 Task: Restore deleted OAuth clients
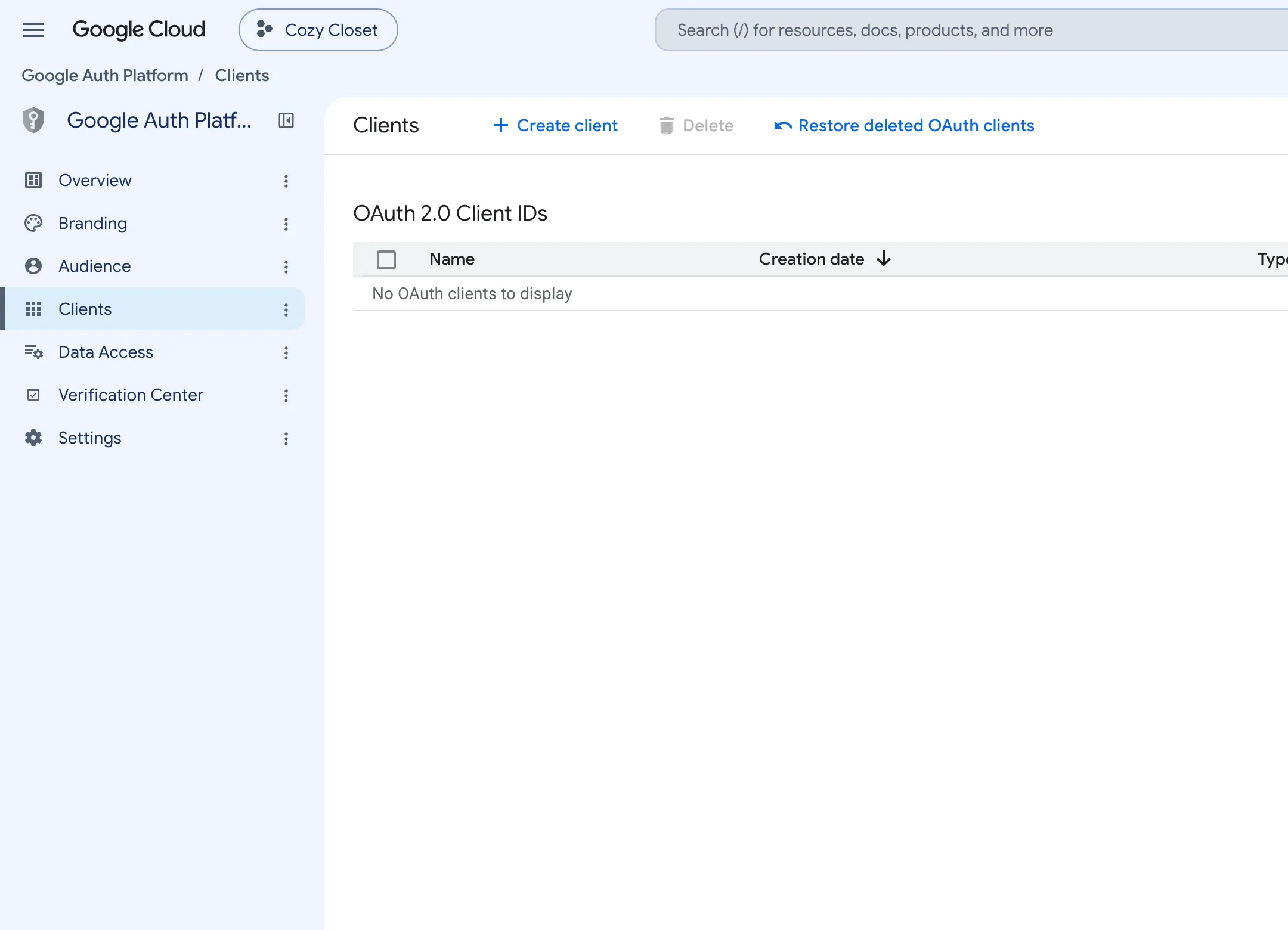[904, 125]
